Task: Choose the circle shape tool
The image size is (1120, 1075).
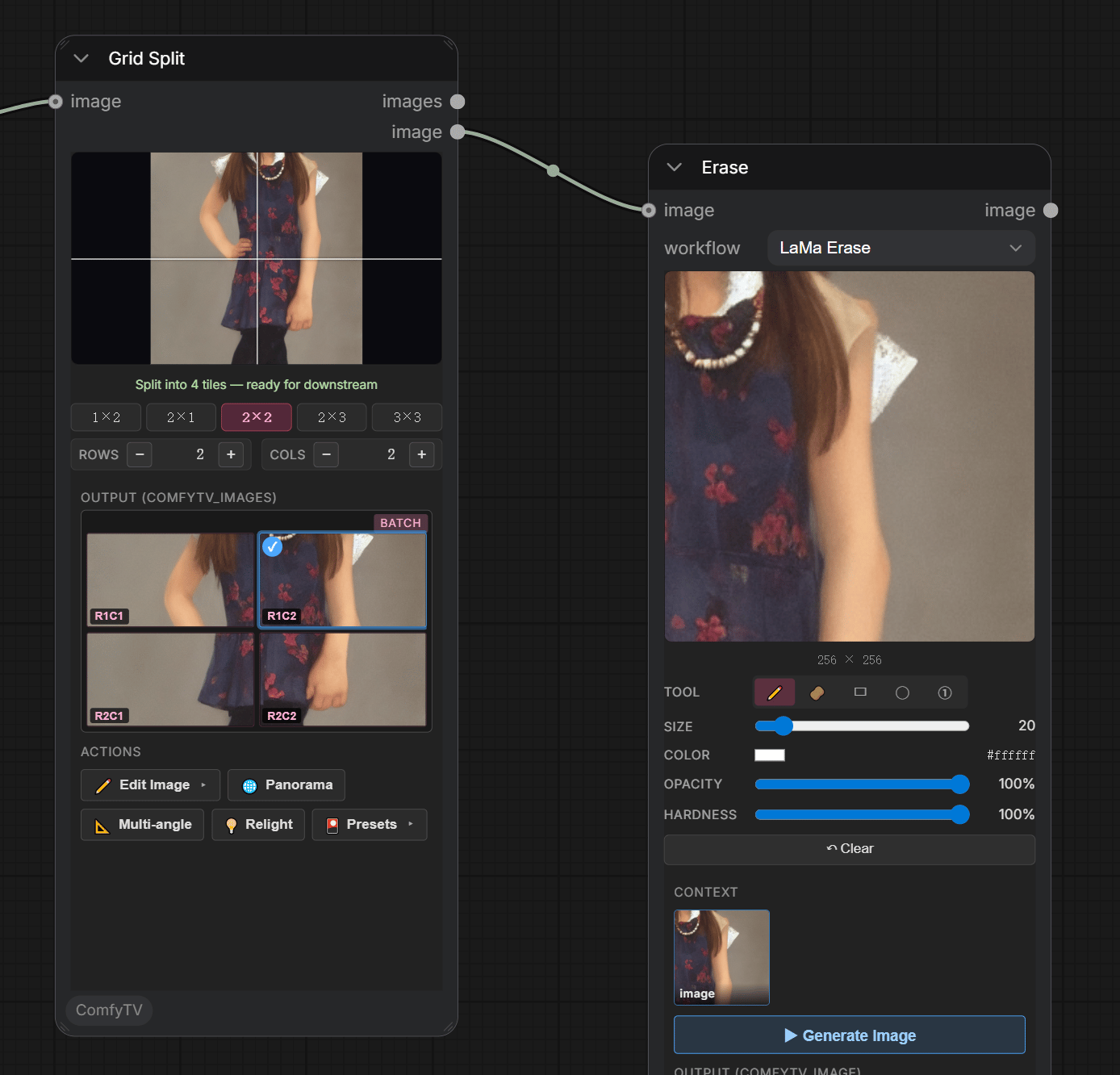Action: pos(902,692)
